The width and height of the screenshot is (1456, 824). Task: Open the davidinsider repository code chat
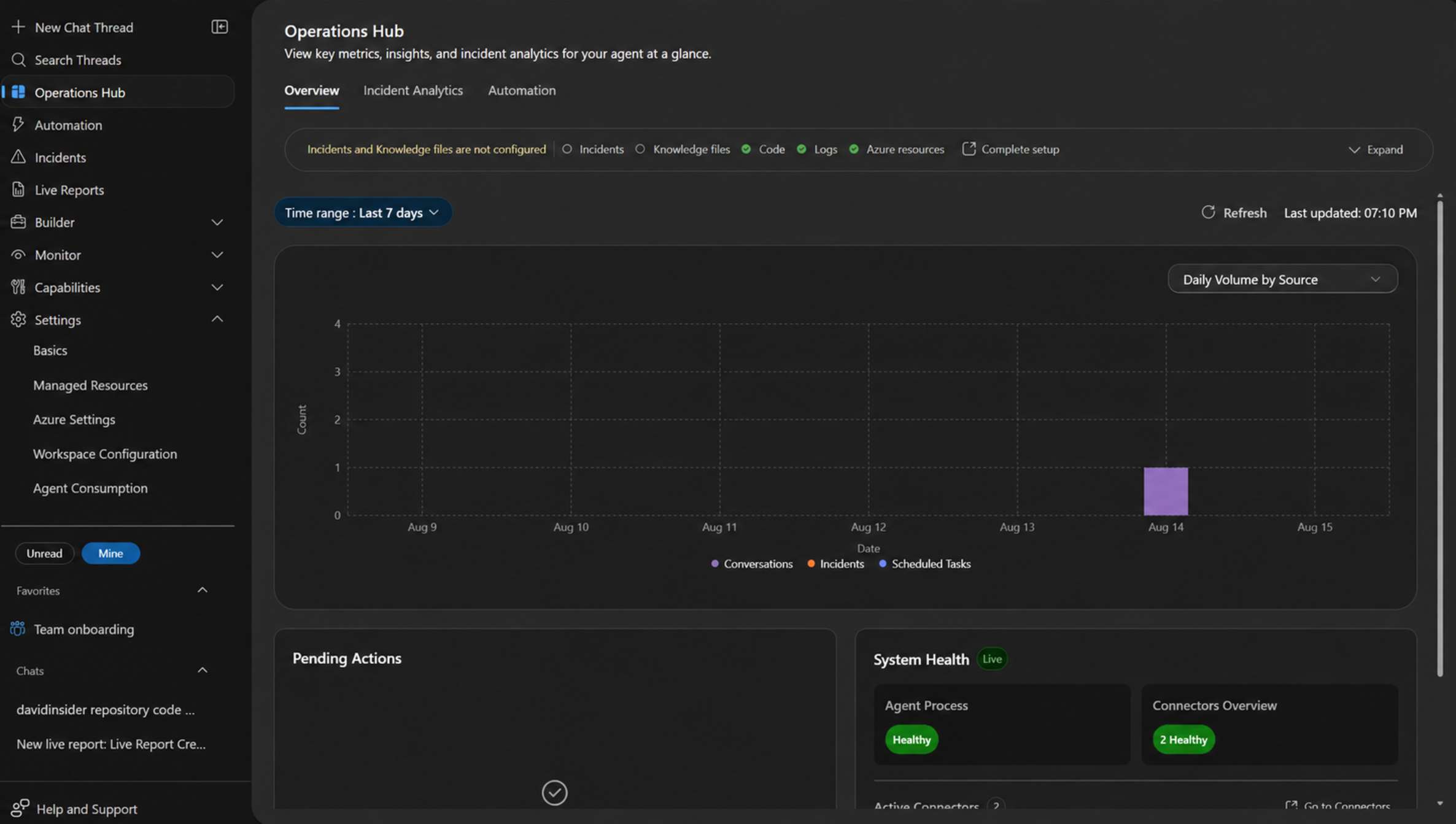click(106, 709)
